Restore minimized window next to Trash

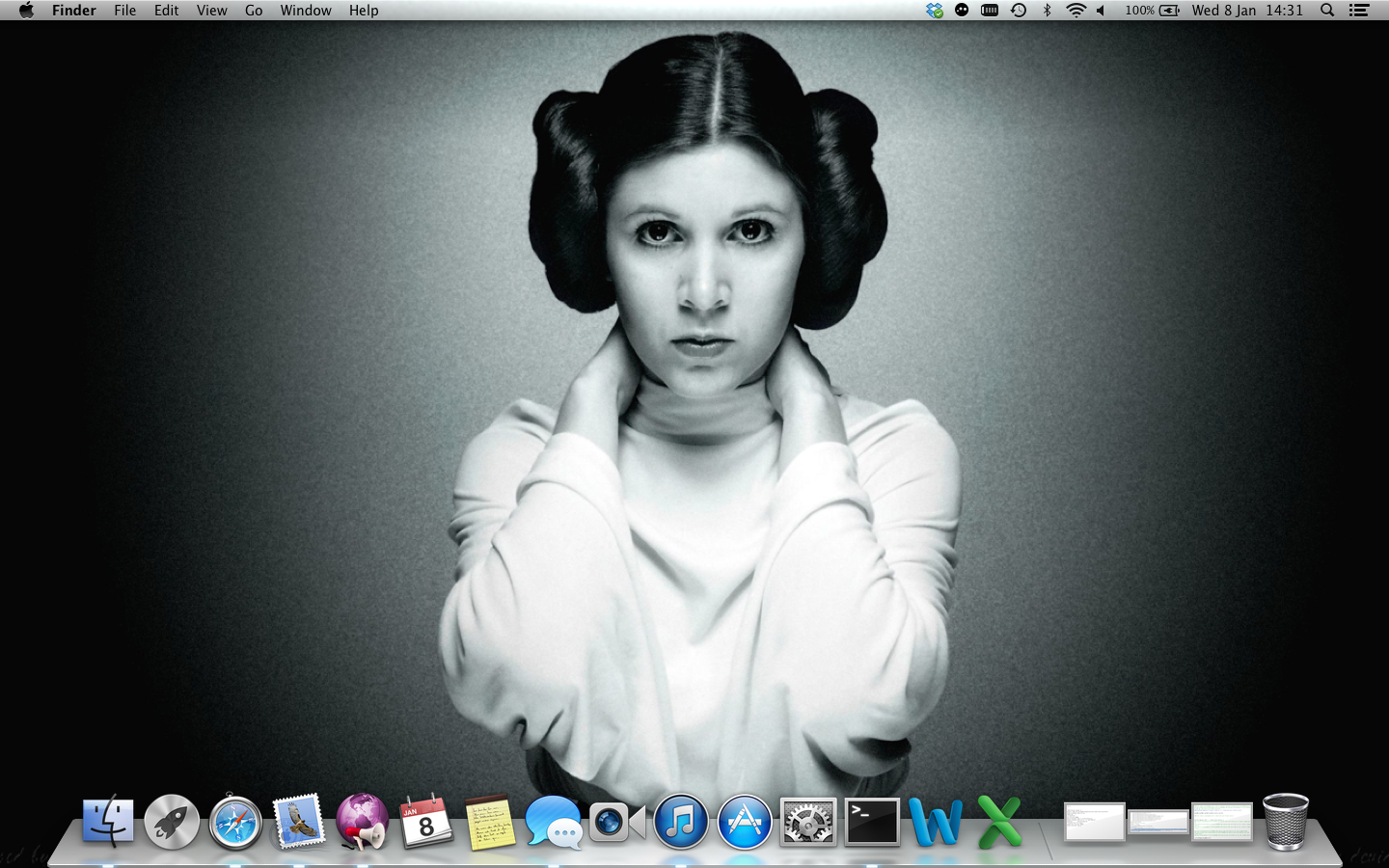(x=1222, y=823)
